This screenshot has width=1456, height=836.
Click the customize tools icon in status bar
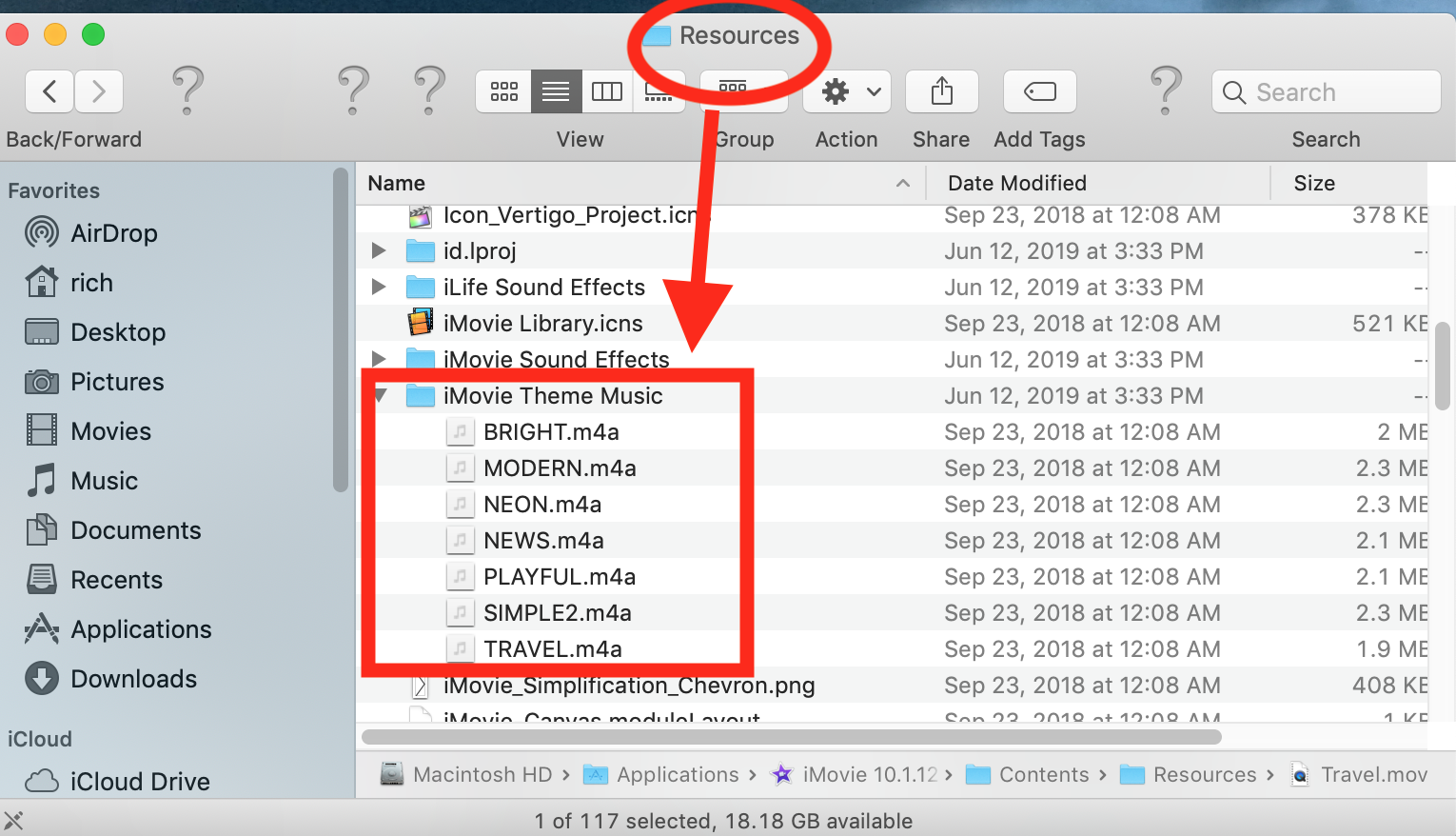(x=13, y=820)
